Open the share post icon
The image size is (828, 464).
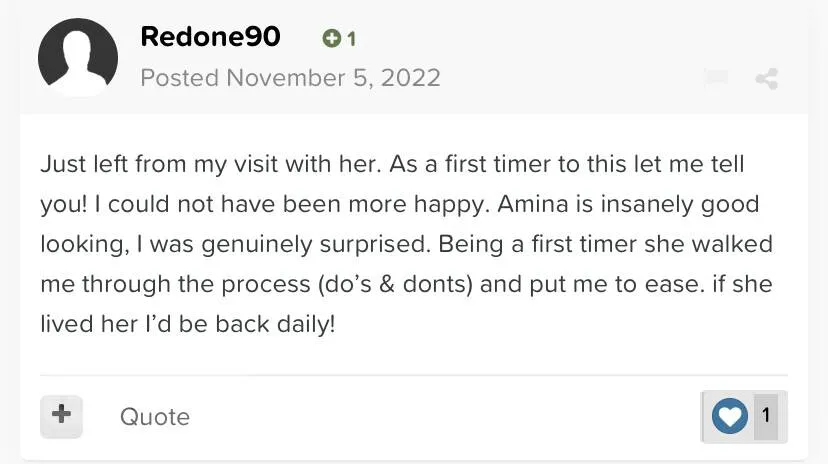767,78
